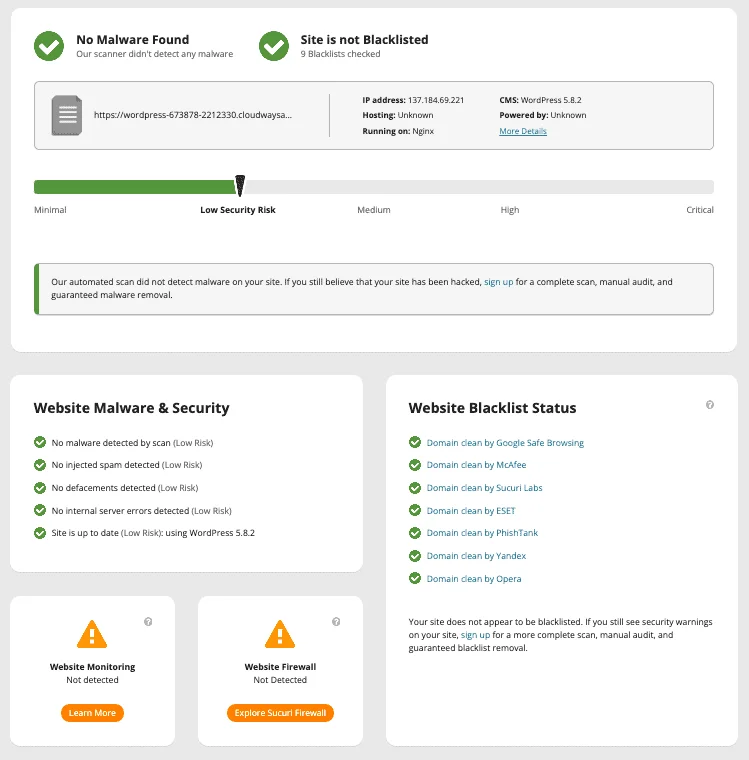
Task: Click the Website Firewall orange warning triangle
Action: pos(280,634)
